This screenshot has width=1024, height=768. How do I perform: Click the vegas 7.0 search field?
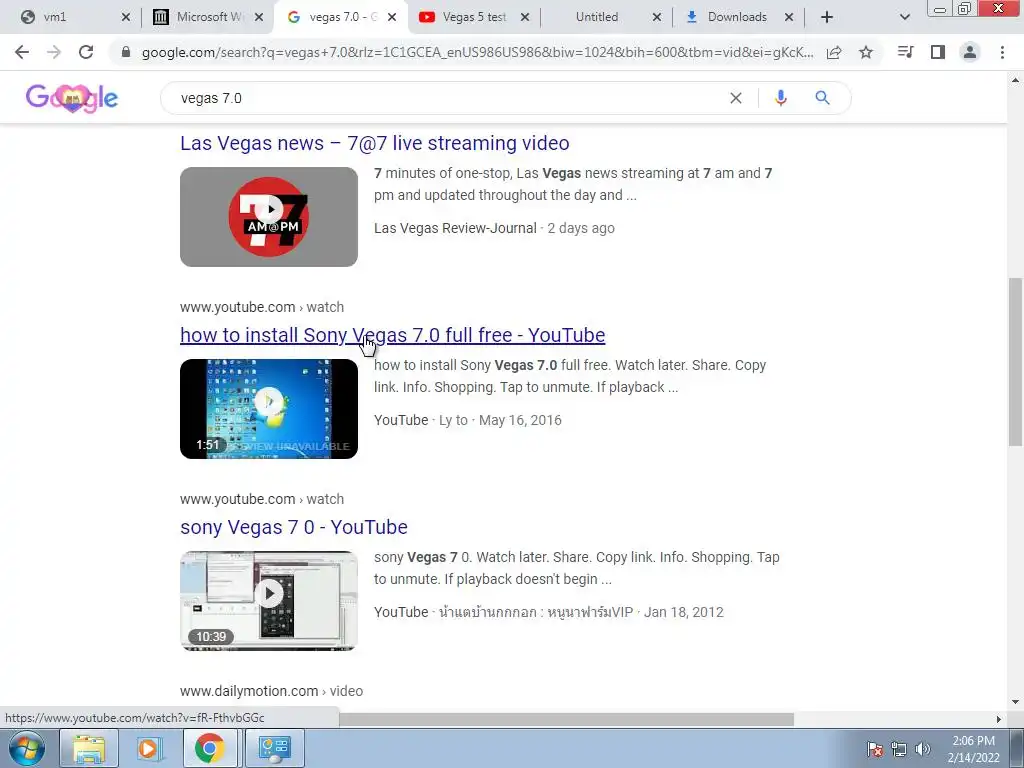(x=451, y=98)
